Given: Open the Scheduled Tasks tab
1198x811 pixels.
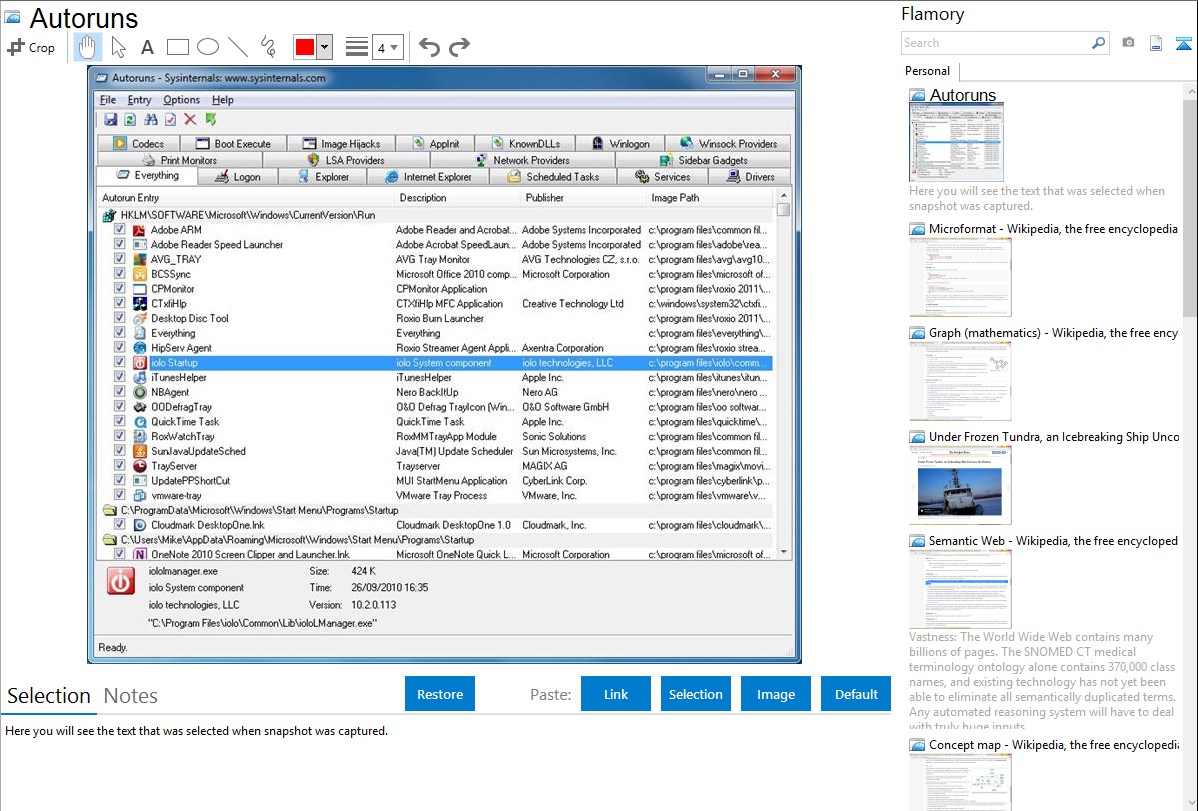Looking at the screenshot, I should click(553, 177).
